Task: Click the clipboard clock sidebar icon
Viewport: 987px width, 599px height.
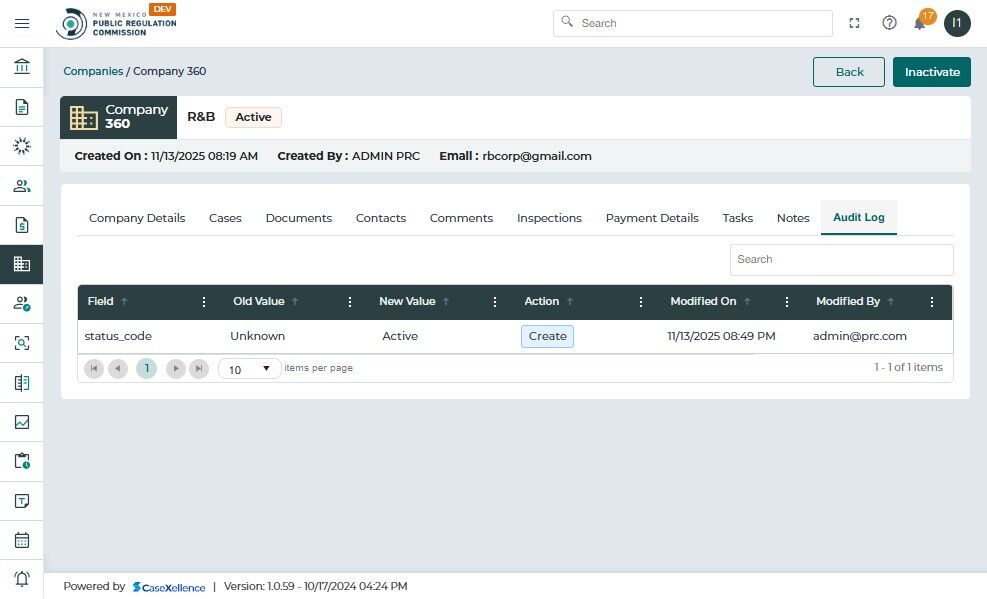Action: [x=22, y=461]
